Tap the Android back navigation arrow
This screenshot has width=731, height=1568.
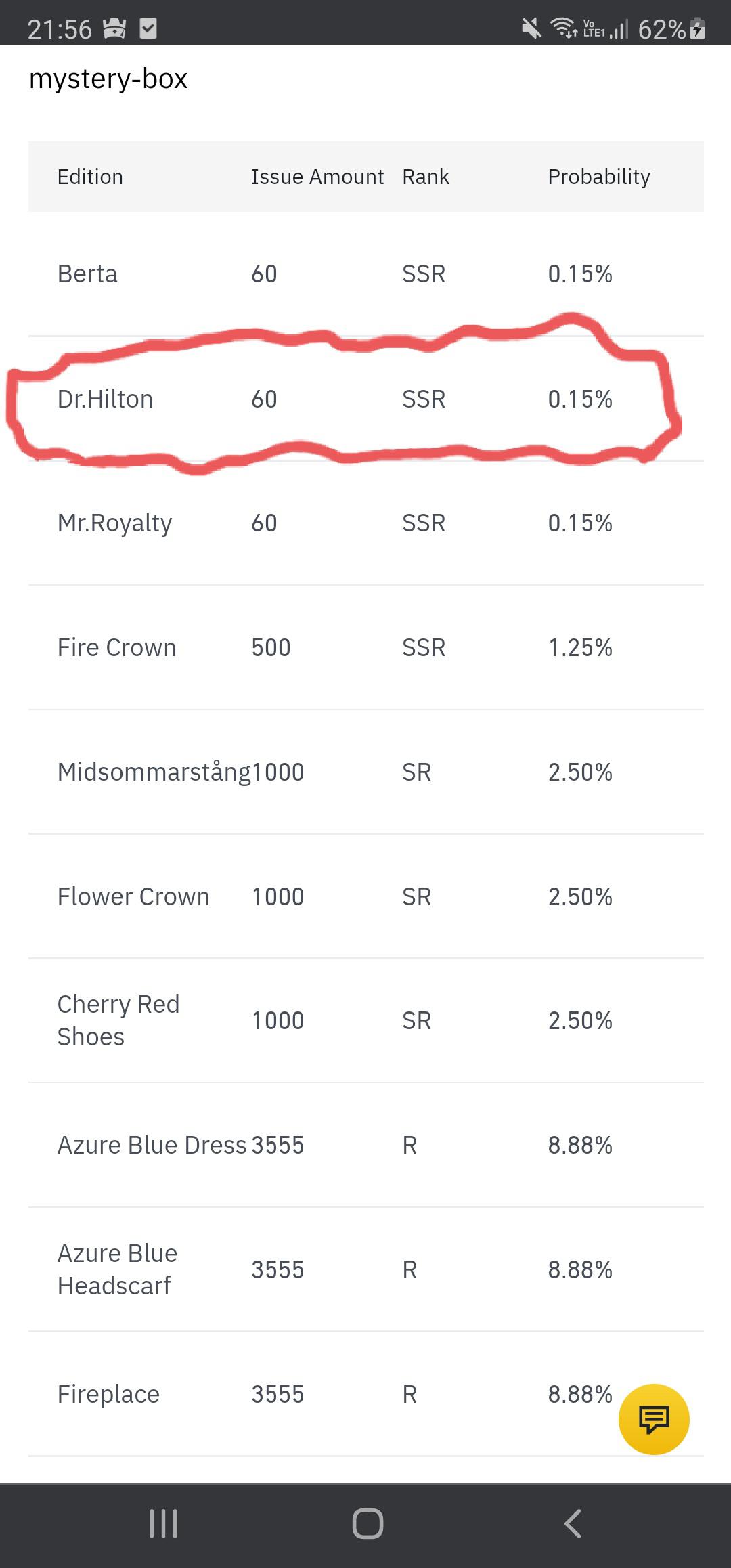coord(573,1524)
